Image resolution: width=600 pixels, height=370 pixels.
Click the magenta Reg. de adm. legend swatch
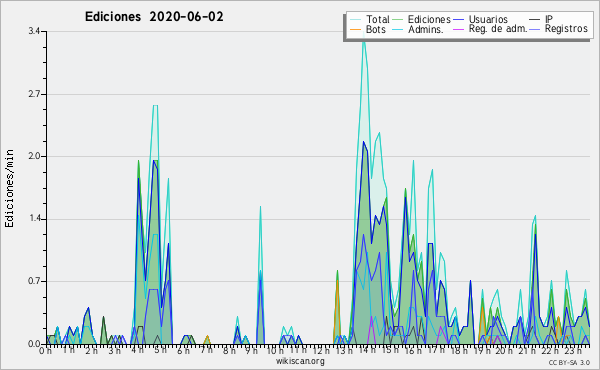[458, 29]
